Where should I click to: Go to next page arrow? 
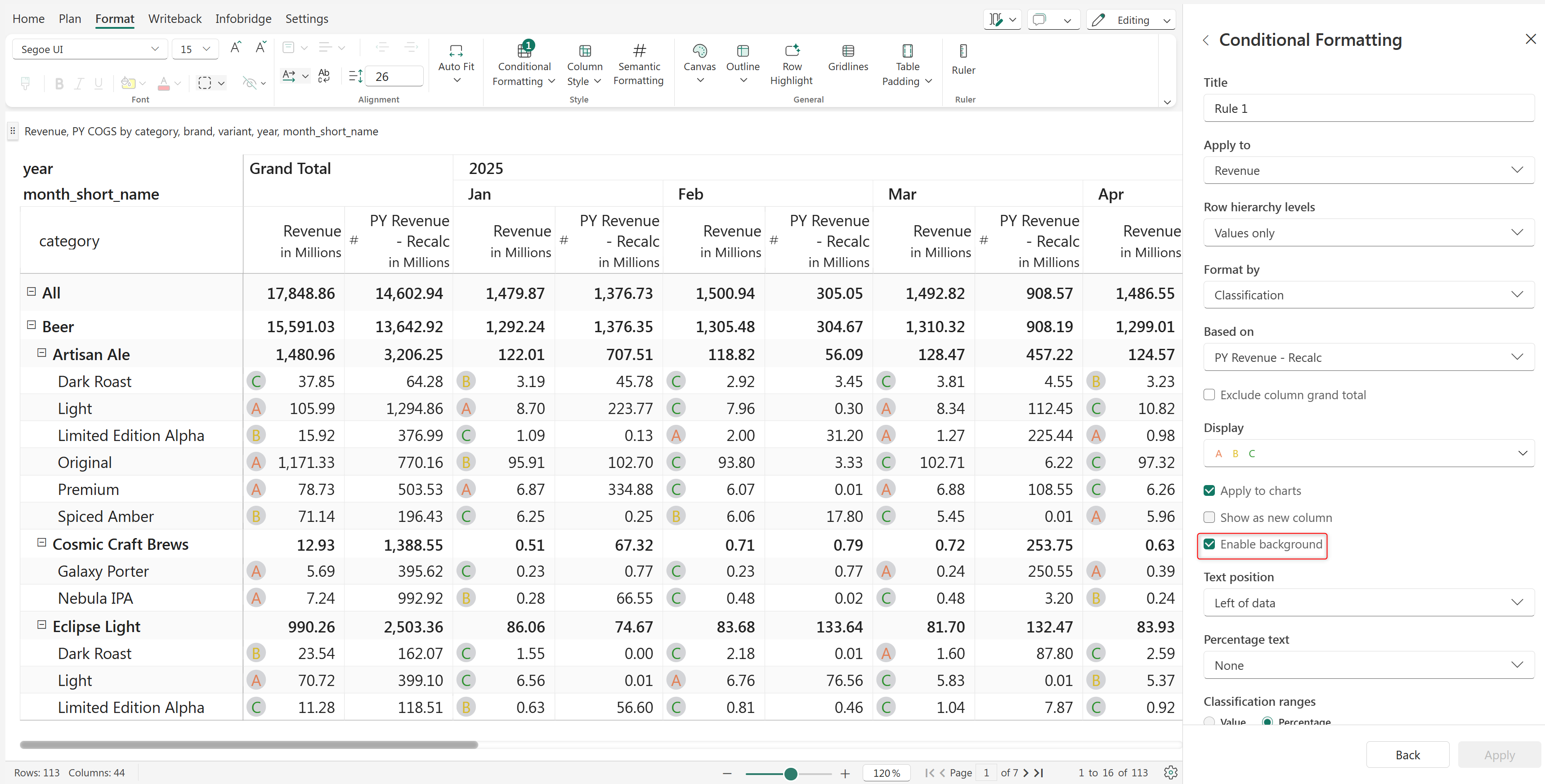point(1026,773)
